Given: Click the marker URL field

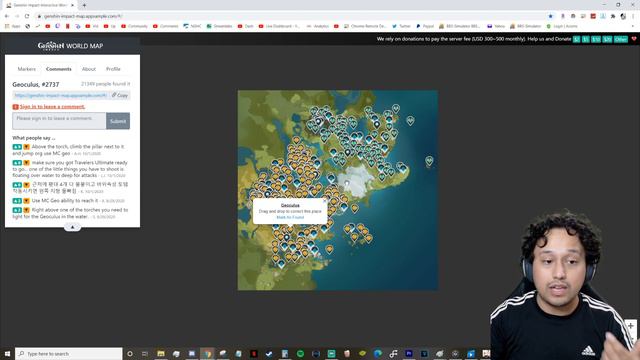Looking at the screenshot, I should click(x=61, y=95).
